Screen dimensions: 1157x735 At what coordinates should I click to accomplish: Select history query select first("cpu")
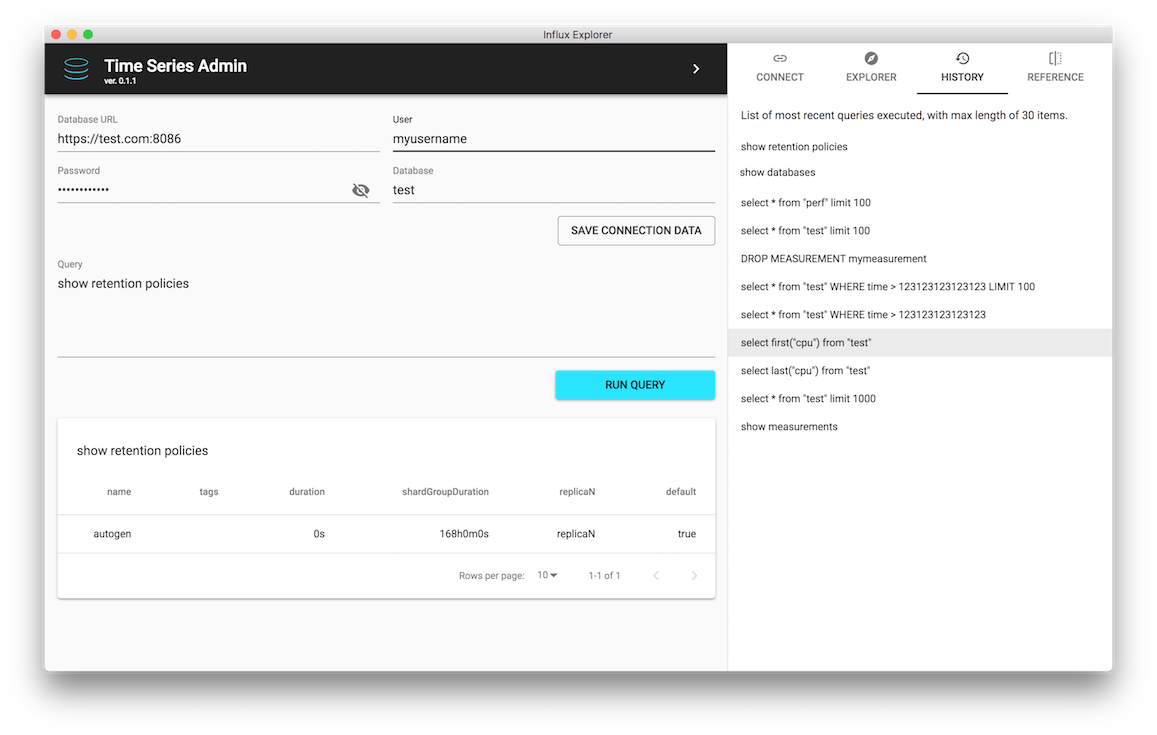(919, 342)
